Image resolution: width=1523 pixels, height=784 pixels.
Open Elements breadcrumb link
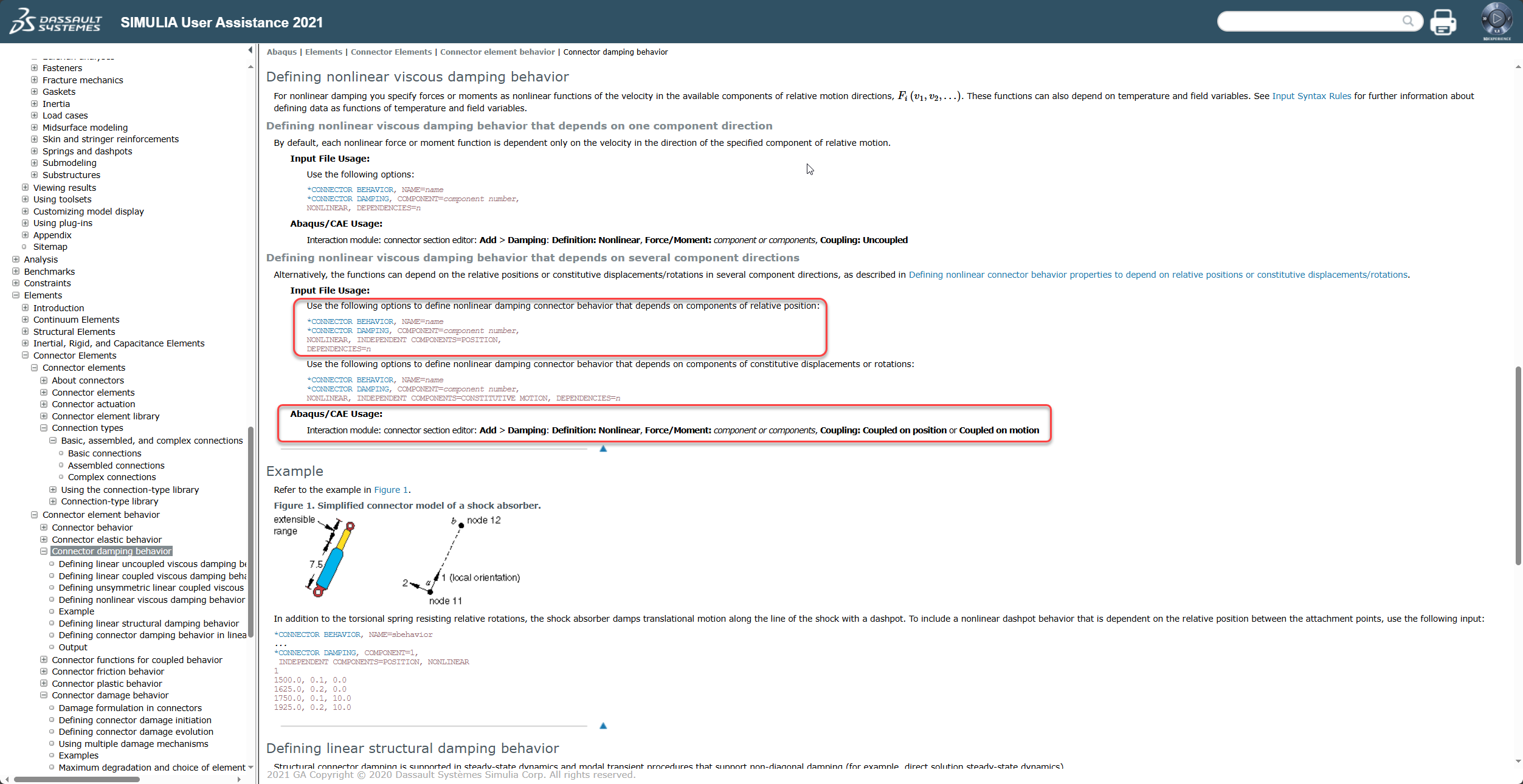tap(323, 52)
